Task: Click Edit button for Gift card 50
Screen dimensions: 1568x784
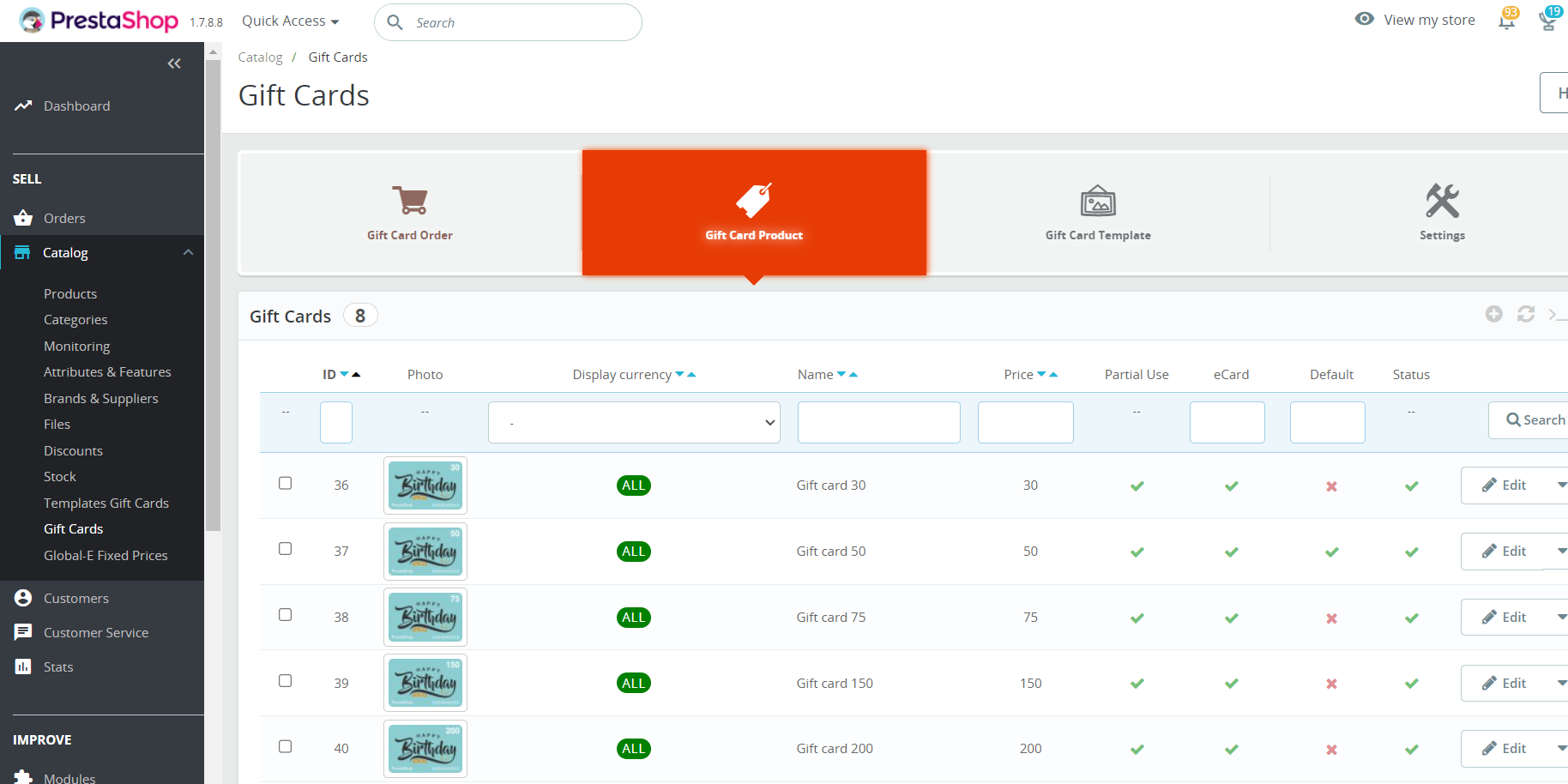Action: [x=1504, y=552]
